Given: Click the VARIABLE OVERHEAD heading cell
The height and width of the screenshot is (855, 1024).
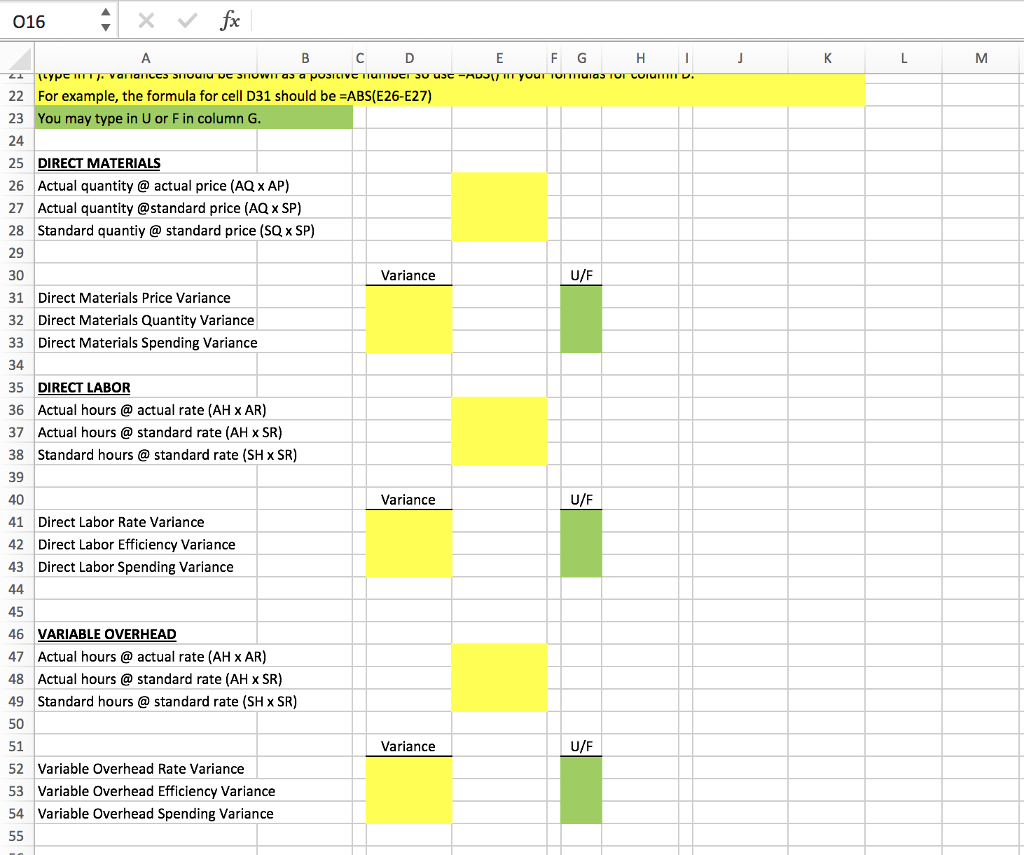Looking at the screenshot, I should [x=107, y=634].
